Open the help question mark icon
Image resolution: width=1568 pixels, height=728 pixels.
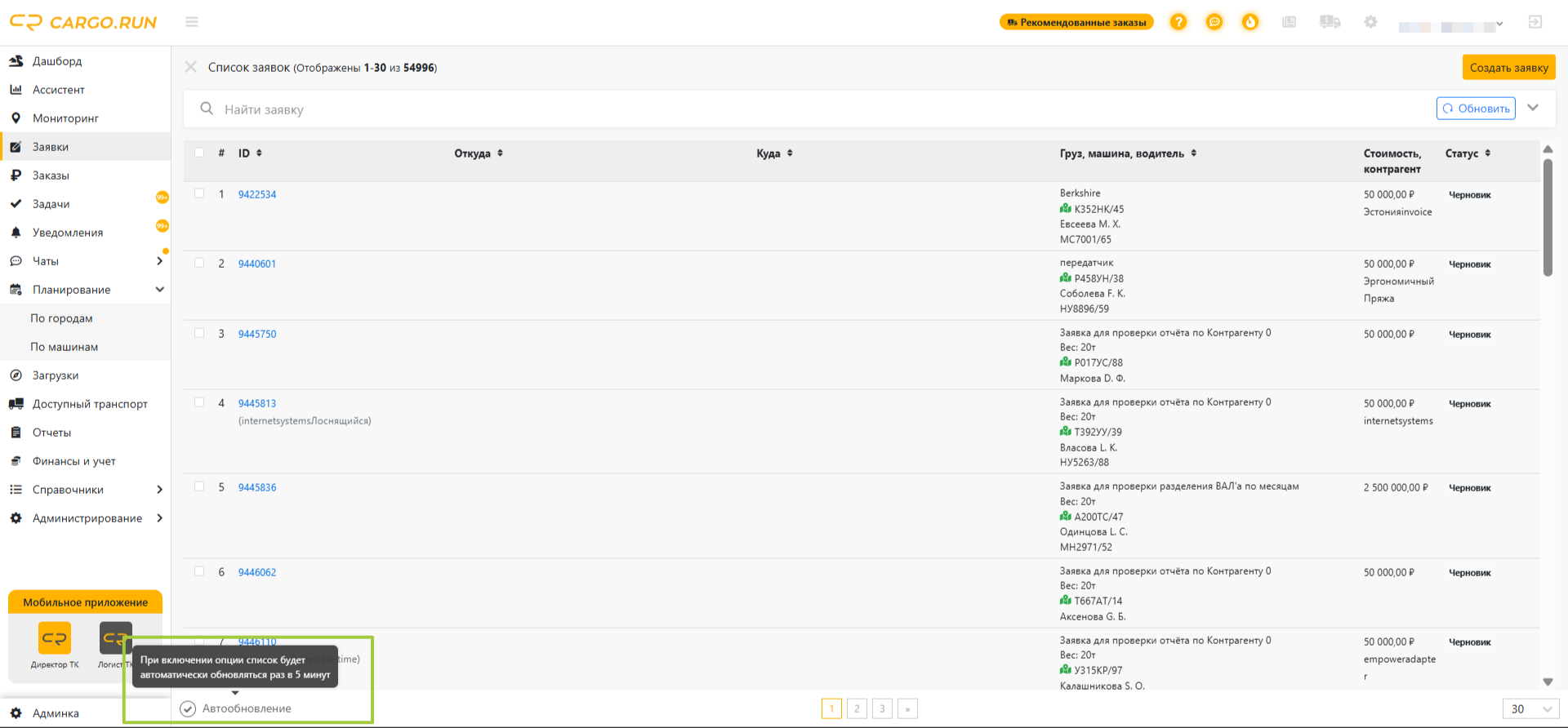click(1178, 22)
